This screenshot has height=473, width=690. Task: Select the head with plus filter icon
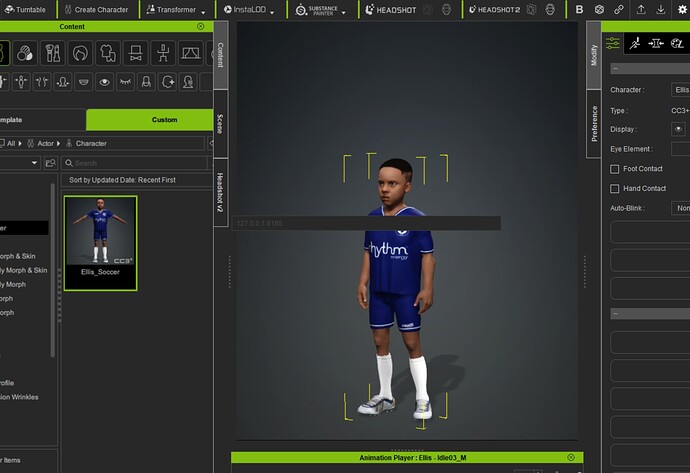pyautogui.click(x=167, y=82)
